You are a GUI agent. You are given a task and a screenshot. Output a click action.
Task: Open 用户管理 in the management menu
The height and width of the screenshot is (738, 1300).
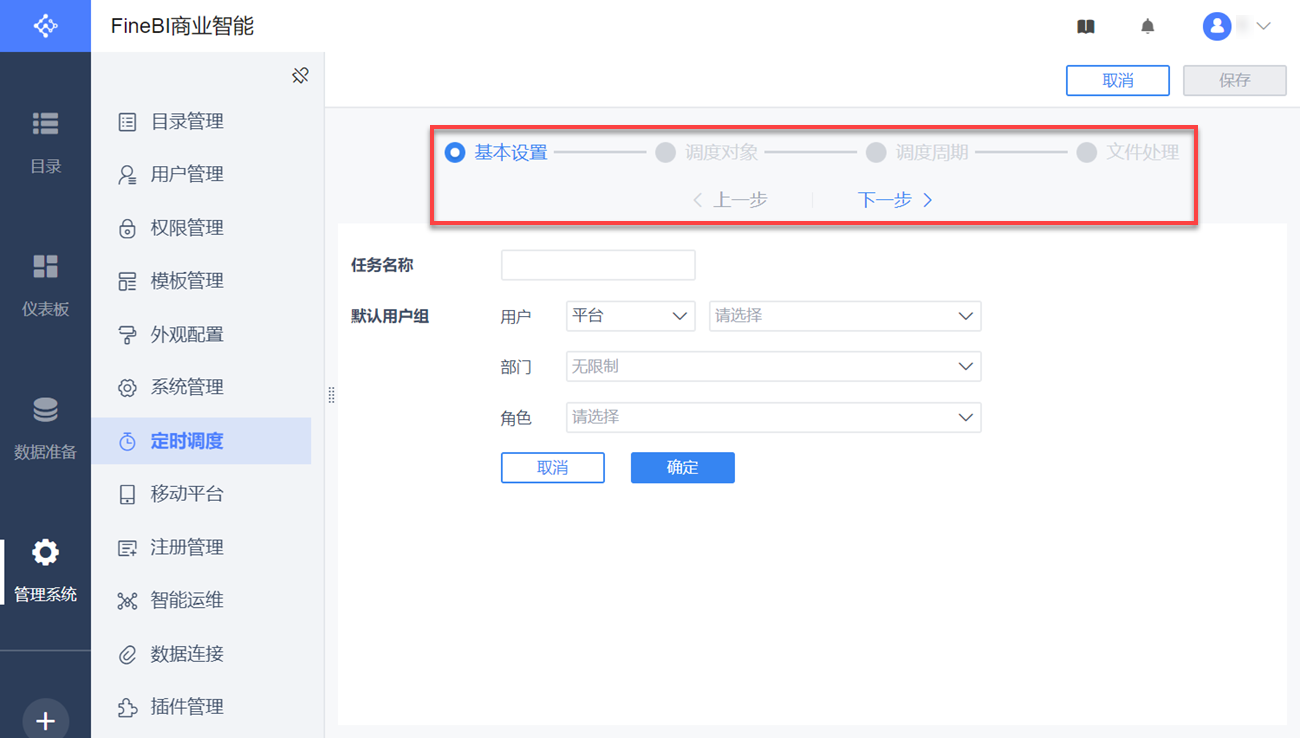186,174
